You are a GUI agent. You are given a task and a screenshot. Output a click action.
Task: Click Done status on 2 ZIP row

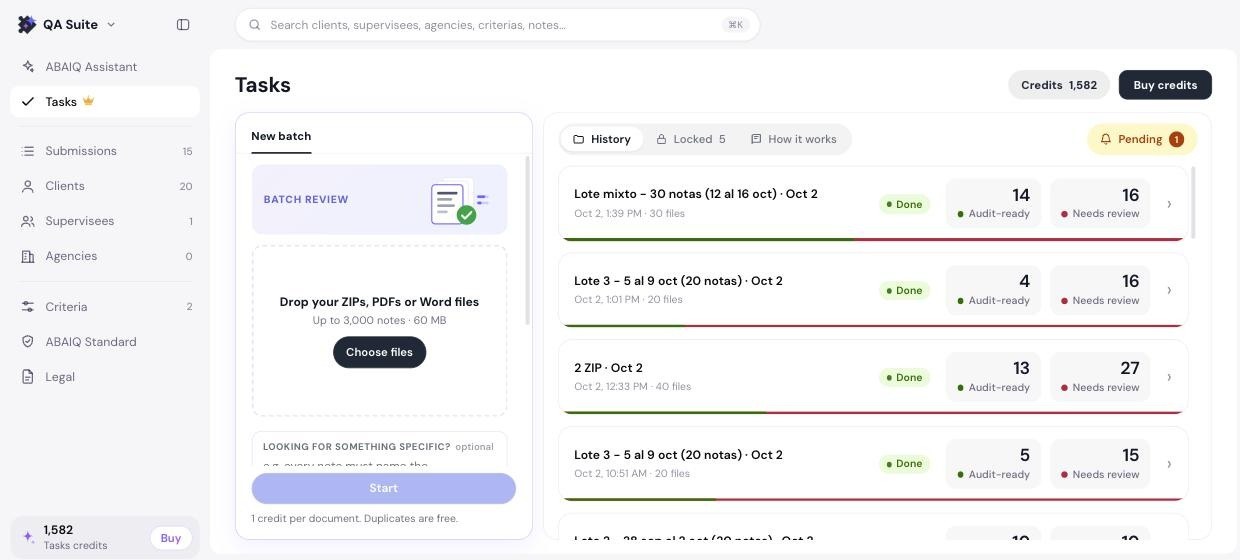click(x=904, y=377)
